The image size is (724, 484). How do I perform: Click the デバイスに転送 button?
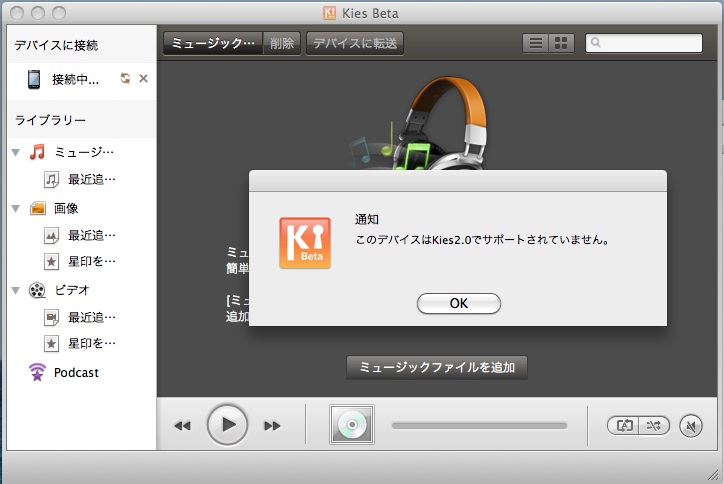(x=355, y=43)
